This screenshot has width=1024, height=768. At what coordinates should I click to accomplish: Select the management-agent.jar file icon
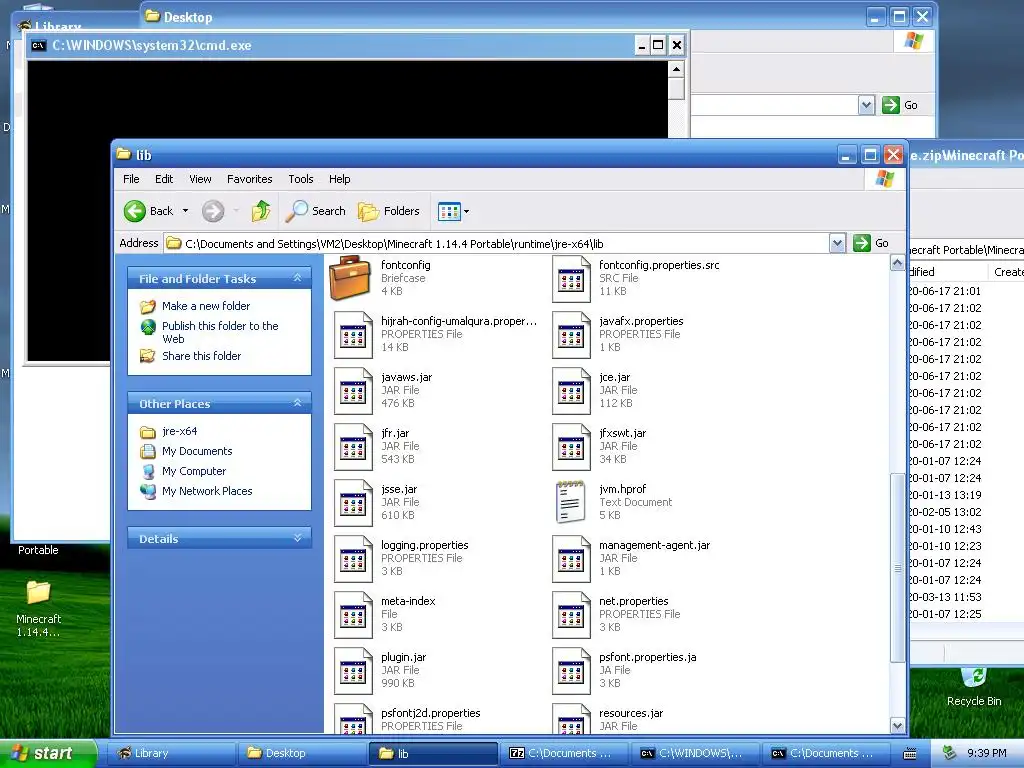point(570,560)
